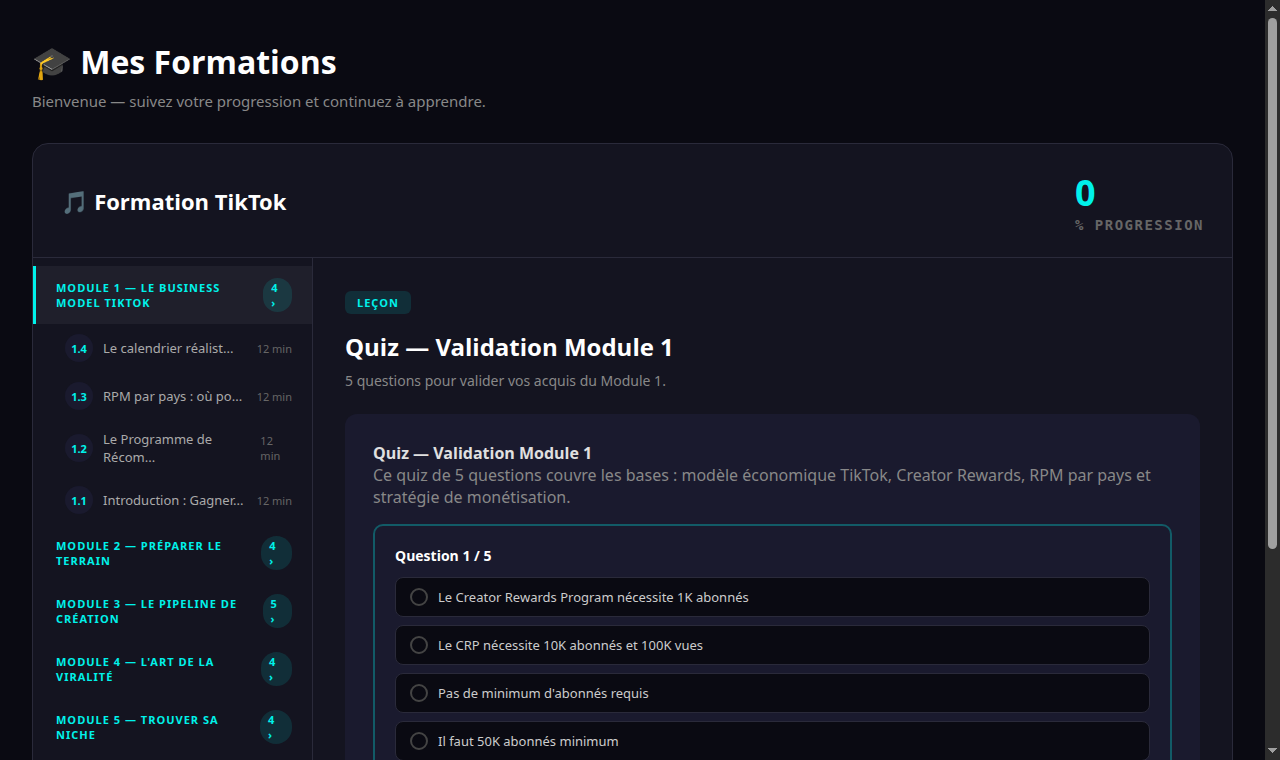Click the music note icon by Formation TikTok

[x=74, y=203]
